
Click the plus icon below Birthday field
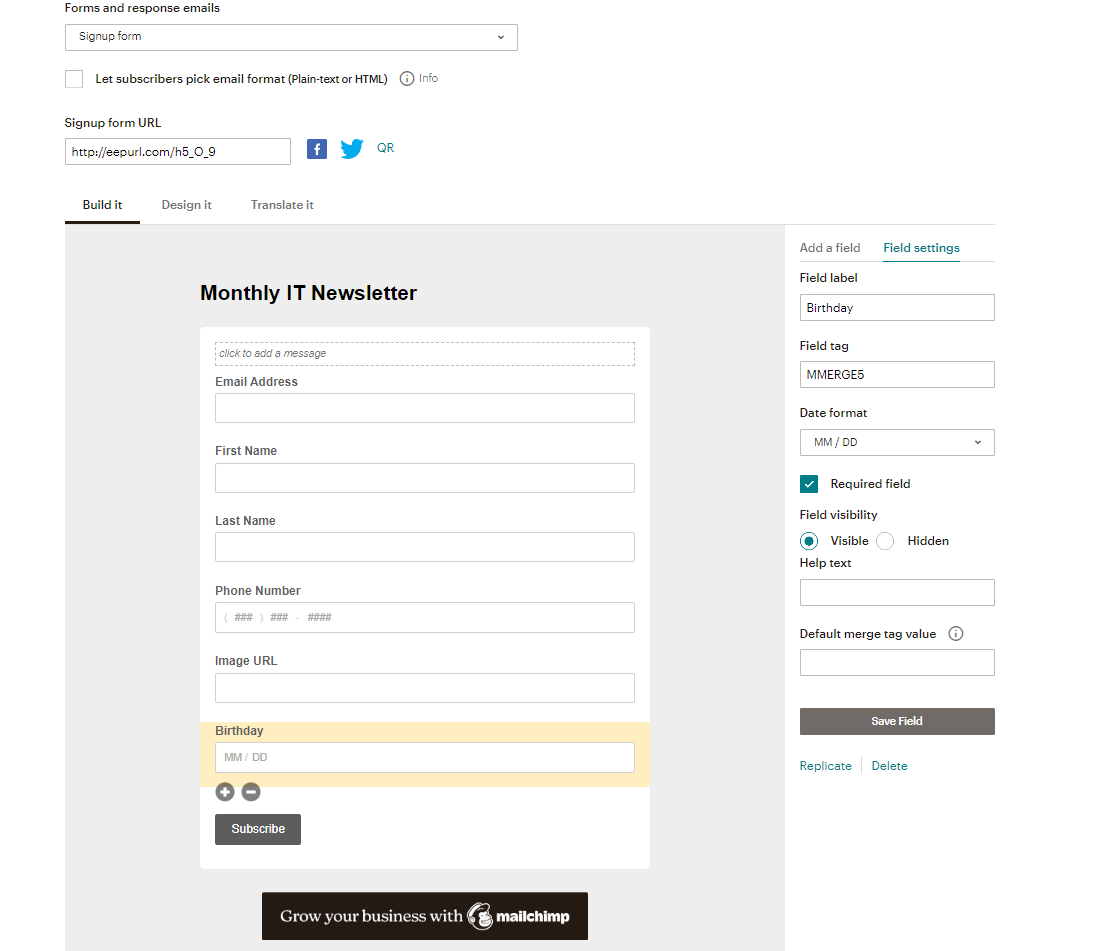coord(225,792)
